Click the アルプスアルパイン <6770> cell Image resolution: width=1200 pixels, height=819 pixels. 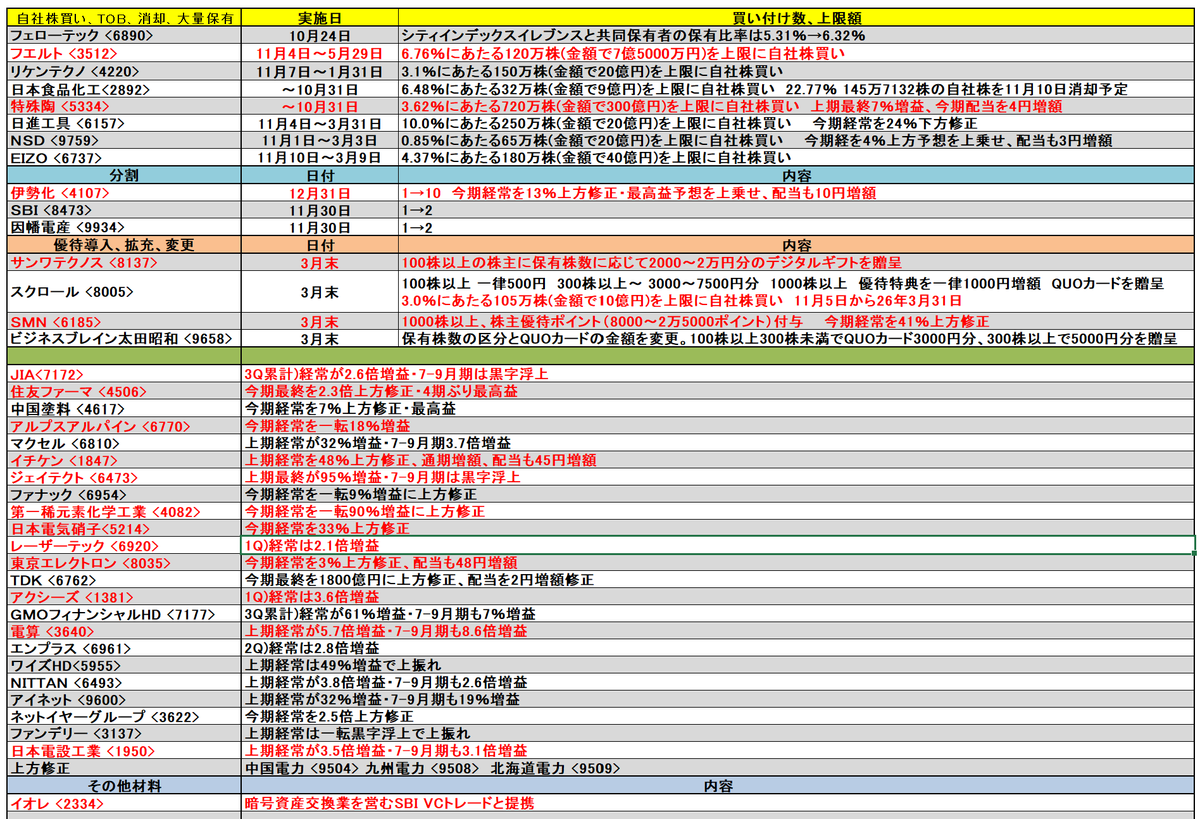pyautogui.click(x=124, y=425)
